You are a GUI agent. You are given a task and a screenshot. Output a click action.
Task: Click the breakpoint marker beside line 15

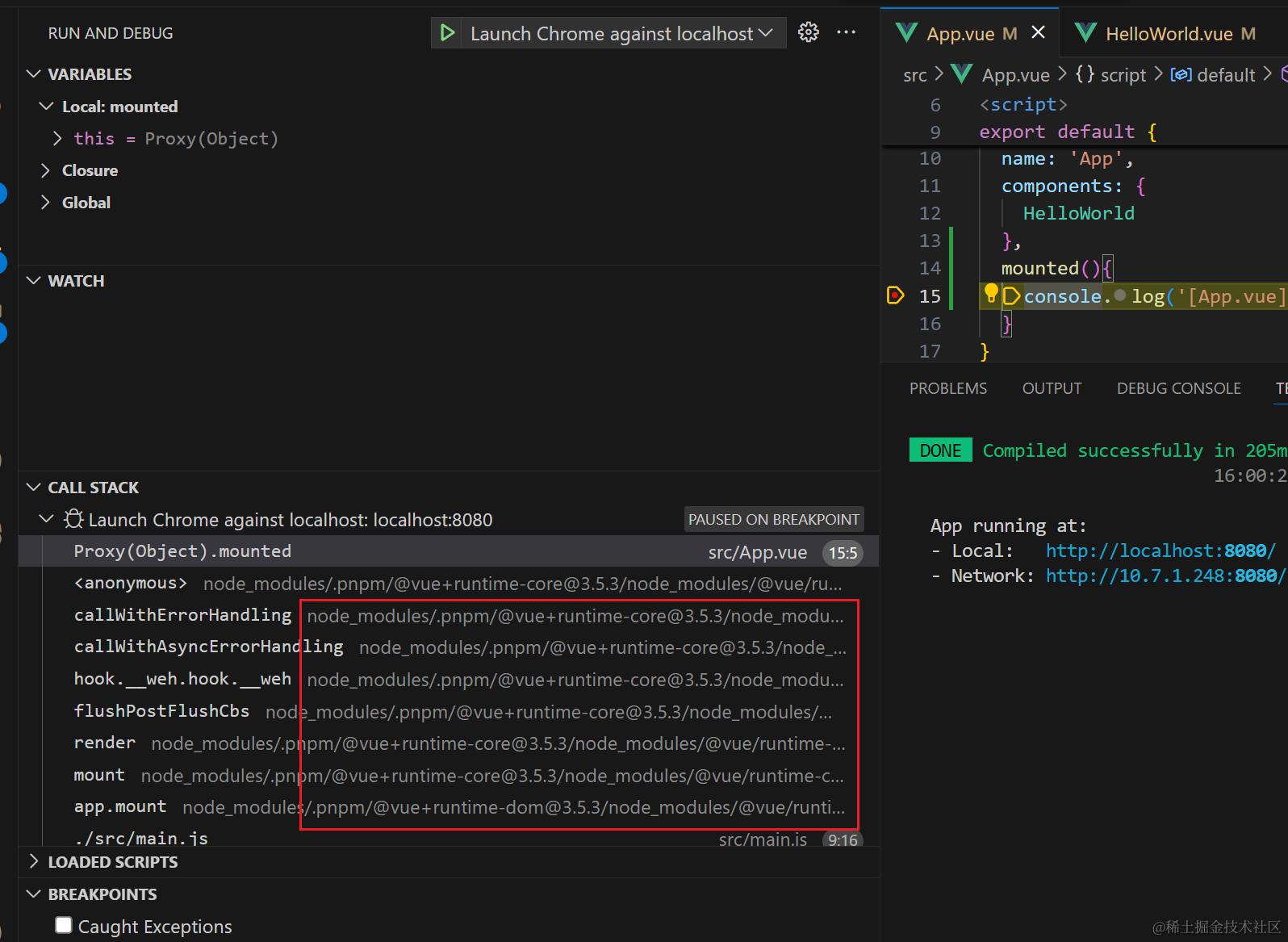pyautogui.click(x=895, y=295)
